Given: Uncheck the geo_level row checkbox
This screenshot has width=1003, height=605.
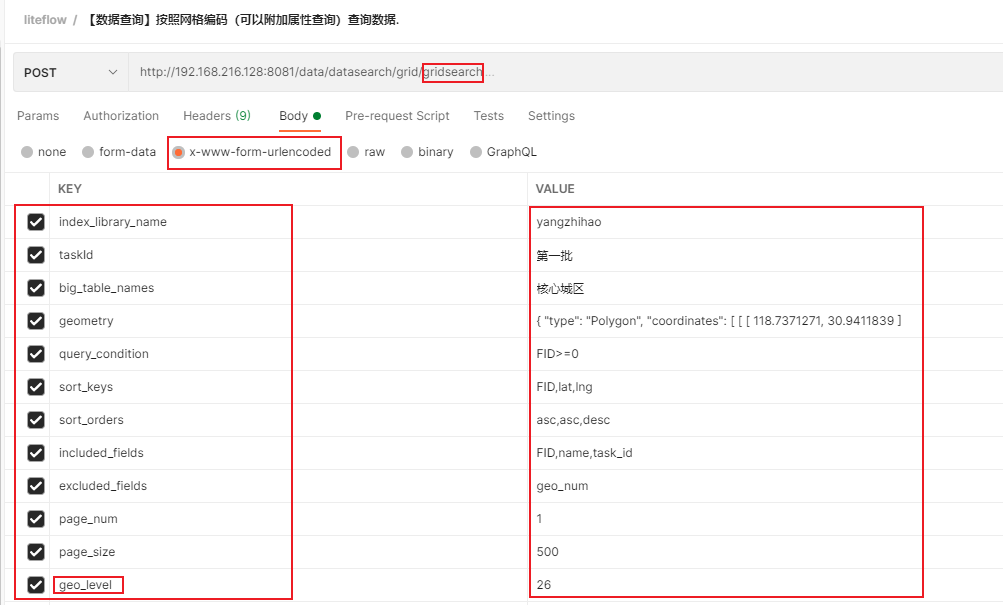Looking at the screenshot, I should 36,585.
